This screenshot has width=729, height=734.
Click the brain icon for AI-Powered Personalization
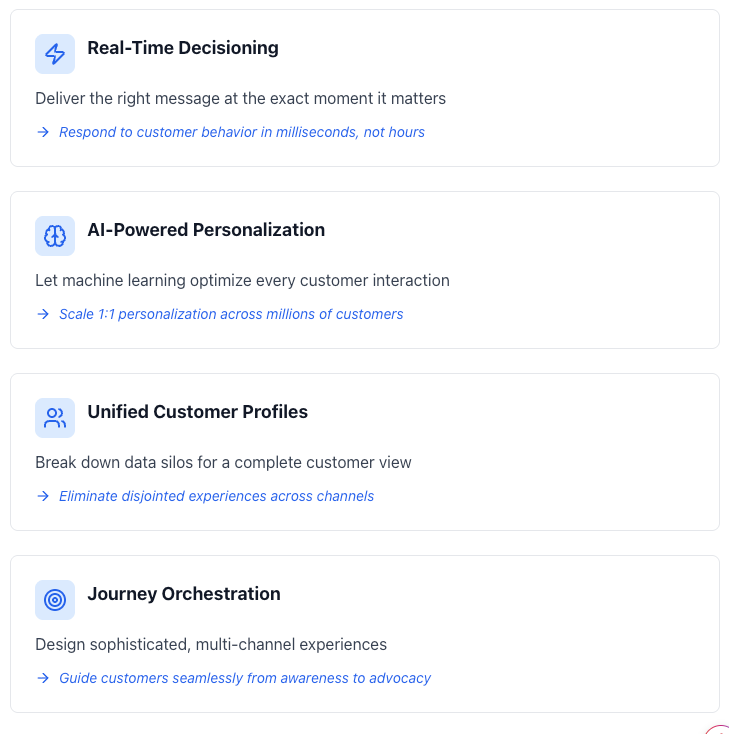coord(55,236)
